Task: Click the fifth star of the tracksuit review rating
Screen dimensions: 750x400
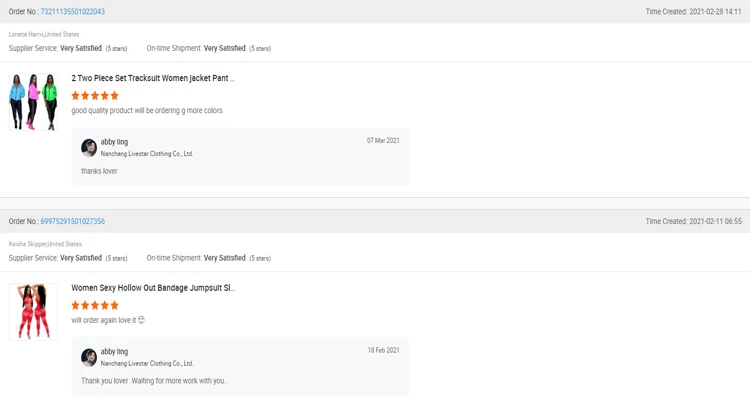Action: coord(114,96)
